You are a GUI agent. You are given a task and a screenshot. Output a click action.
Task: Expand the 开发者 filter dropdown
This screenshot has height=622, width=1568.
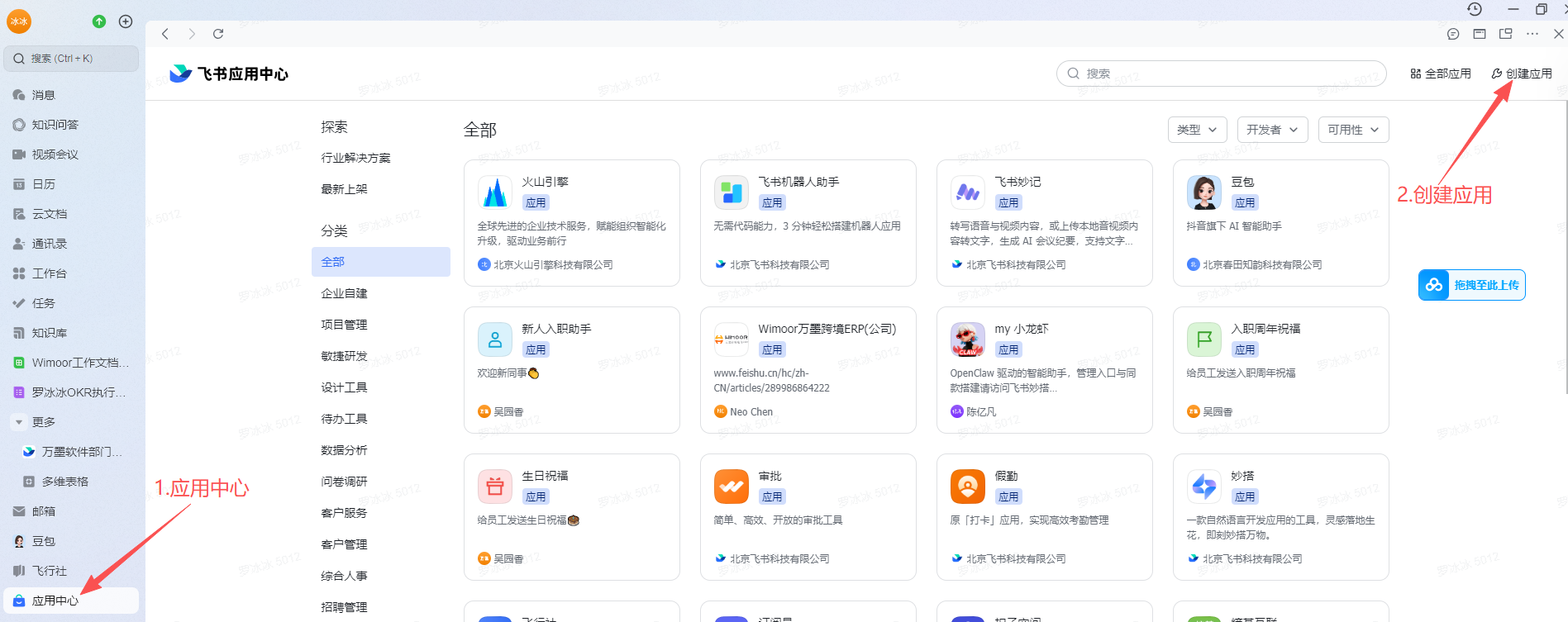point(1272,130)
